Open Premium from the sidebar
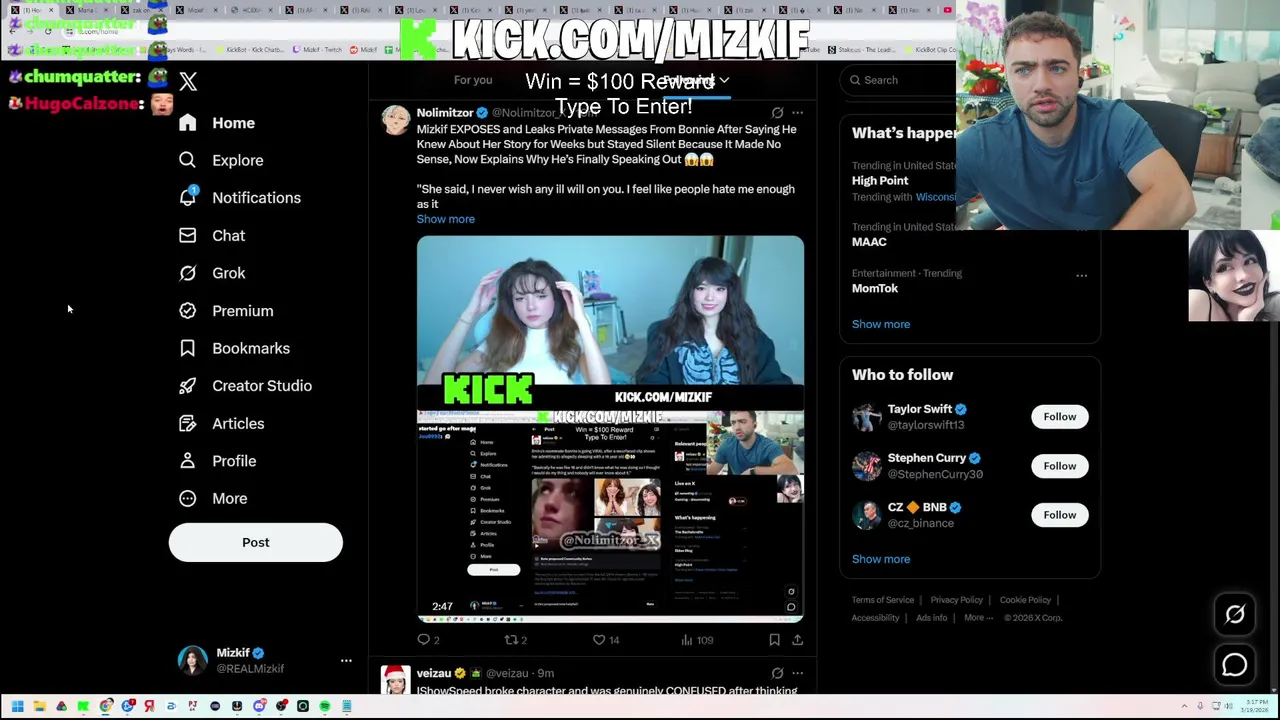The image size is (1280, 720). pos(226,311)
